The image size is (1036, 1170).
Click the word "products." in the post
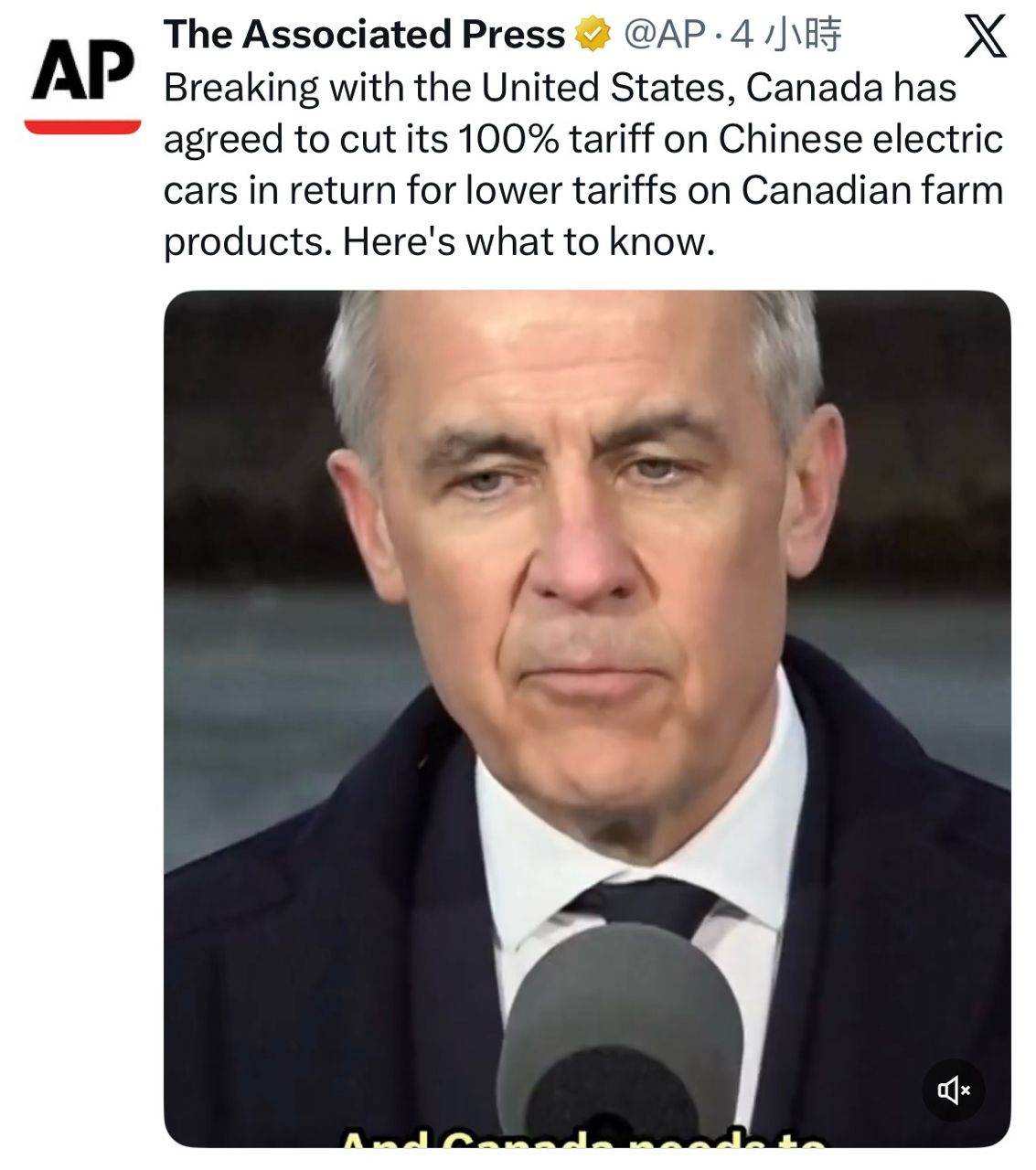click(x=248, y=242)
